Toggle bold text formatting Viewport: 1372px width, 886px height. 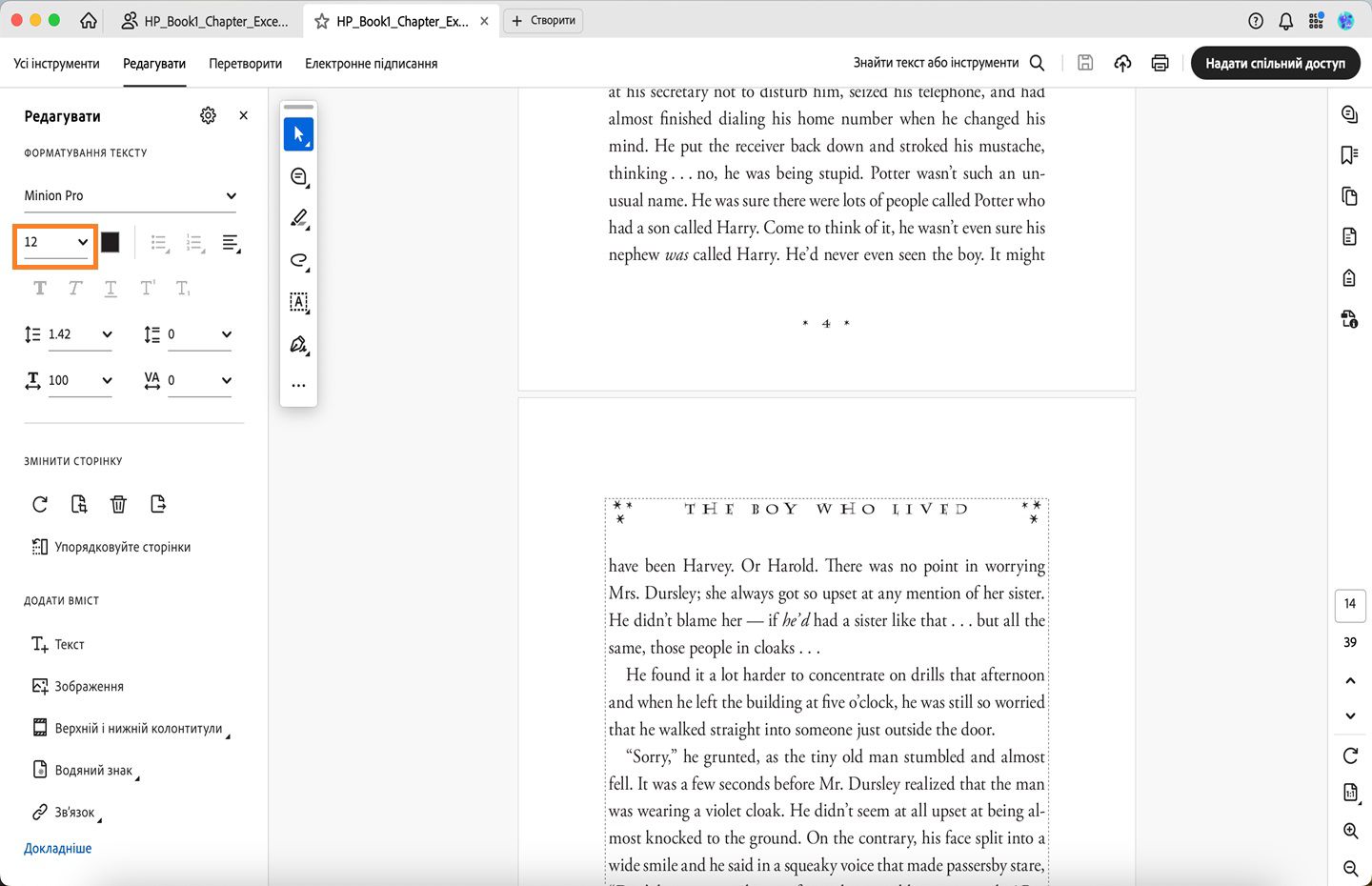(40, 288)
